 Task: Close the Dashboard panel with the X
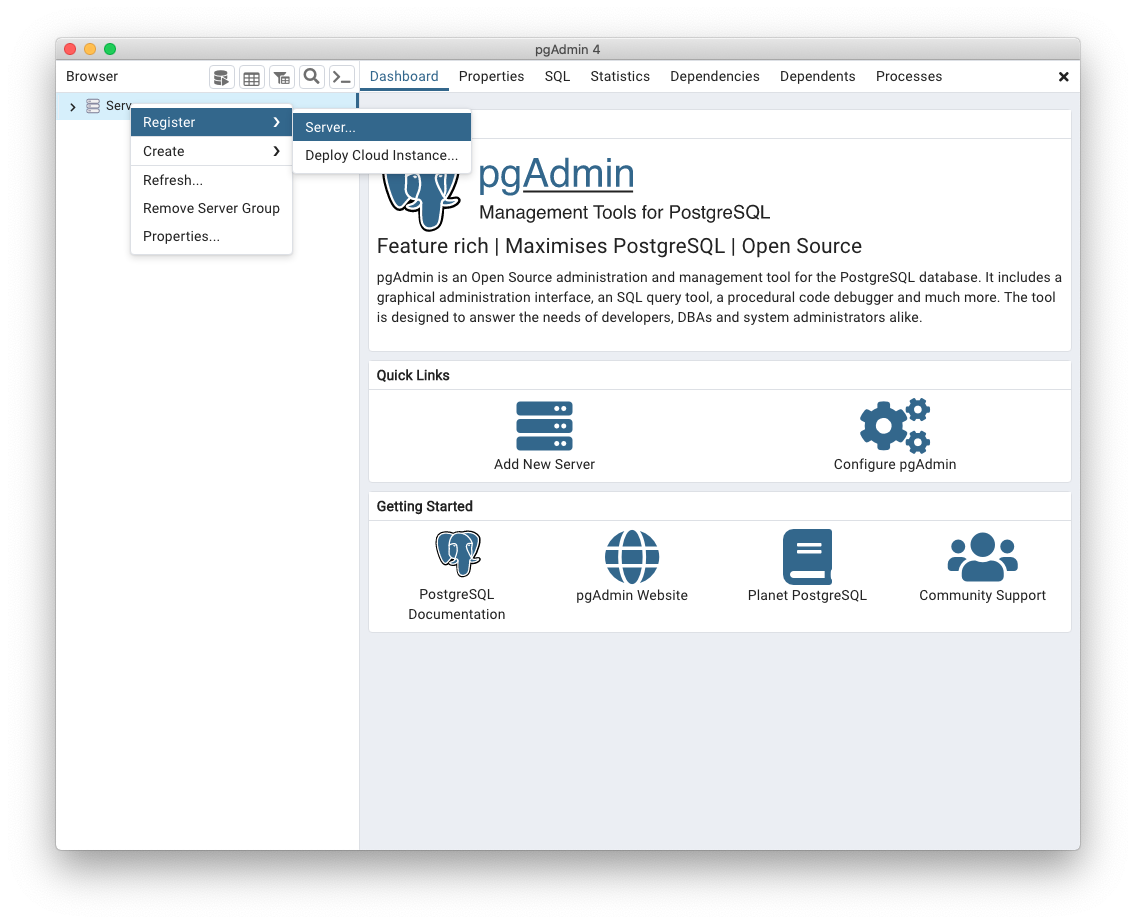[1064, 76]
